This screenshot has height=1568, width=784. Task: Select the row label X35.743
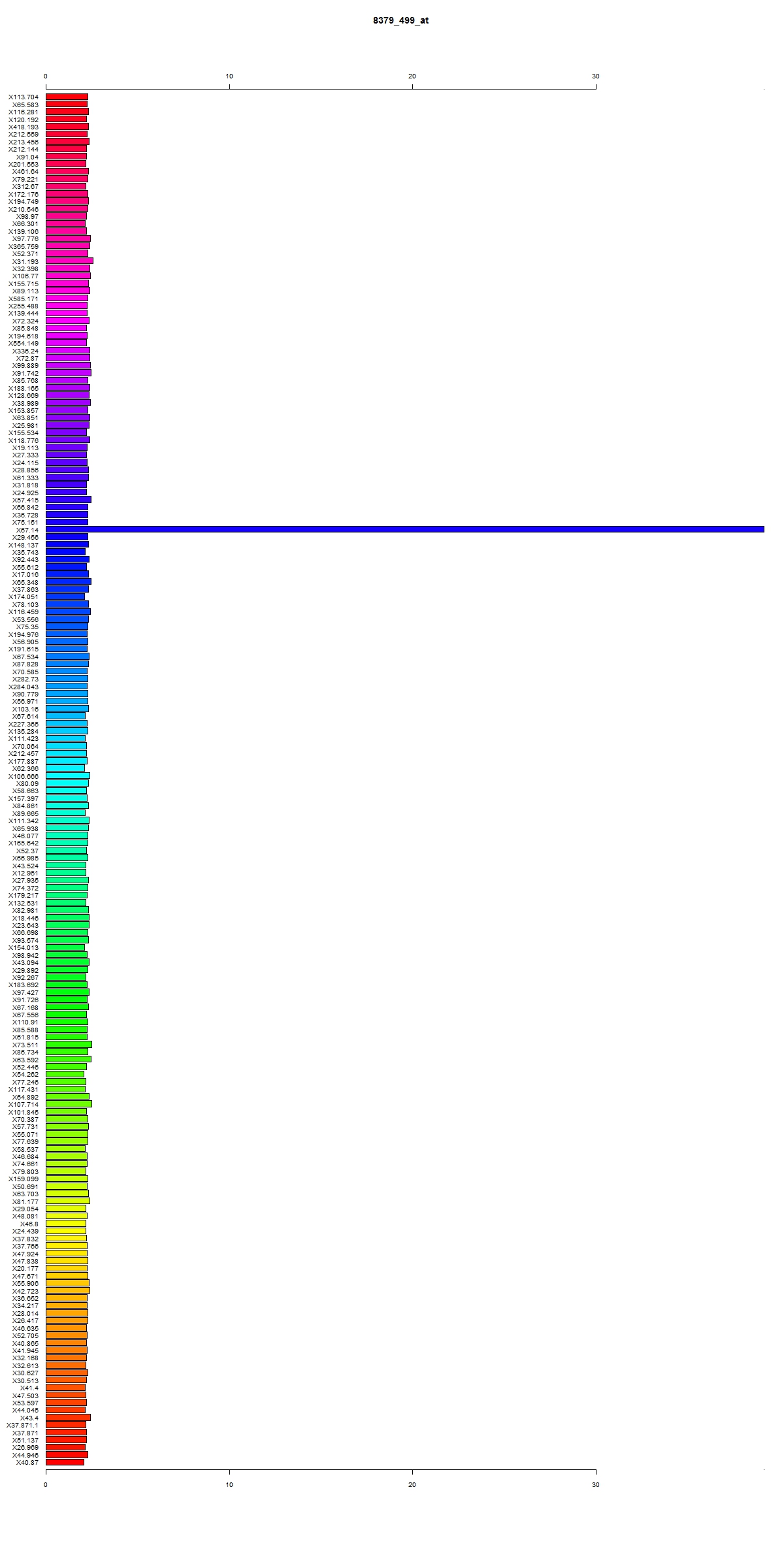25,552
